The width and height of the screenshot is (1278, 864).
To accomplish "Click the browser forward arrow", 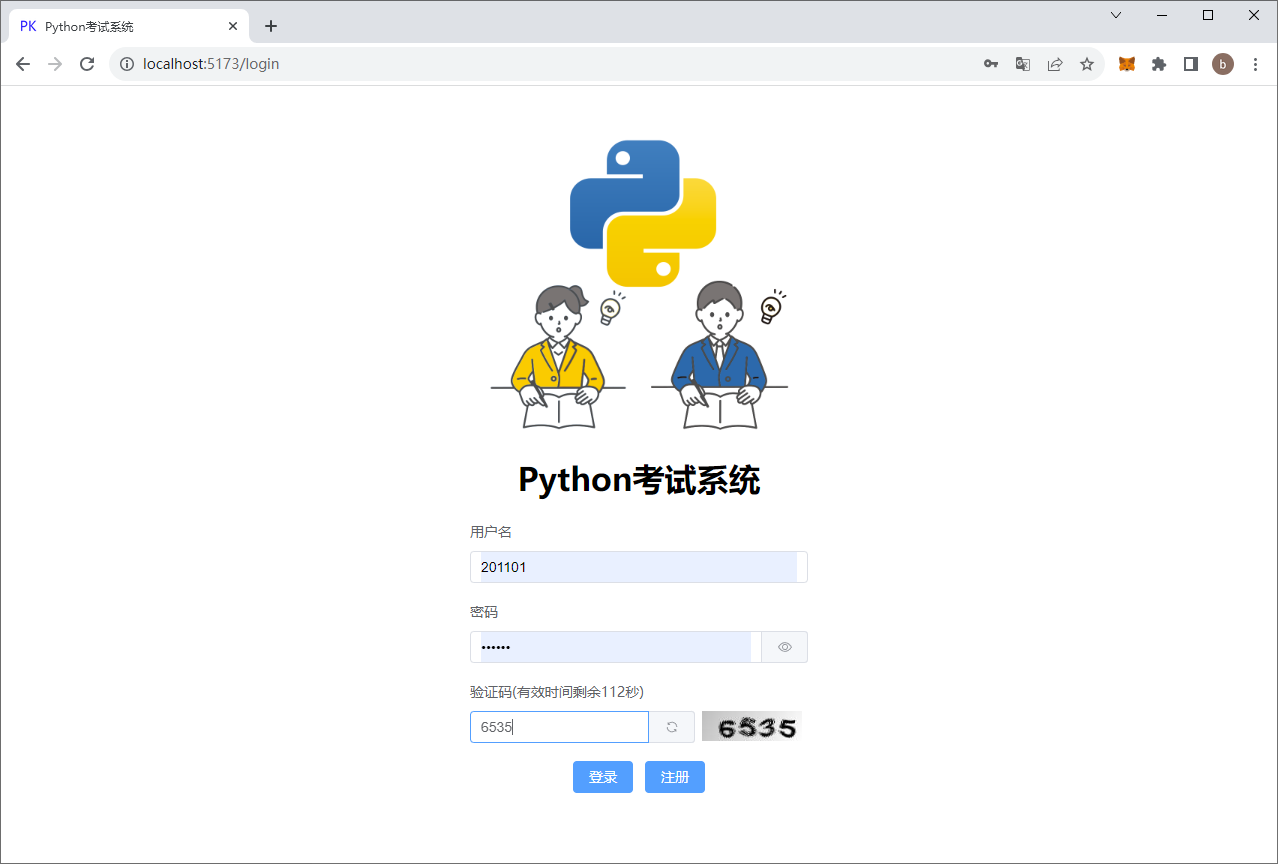I will point(55,64).
